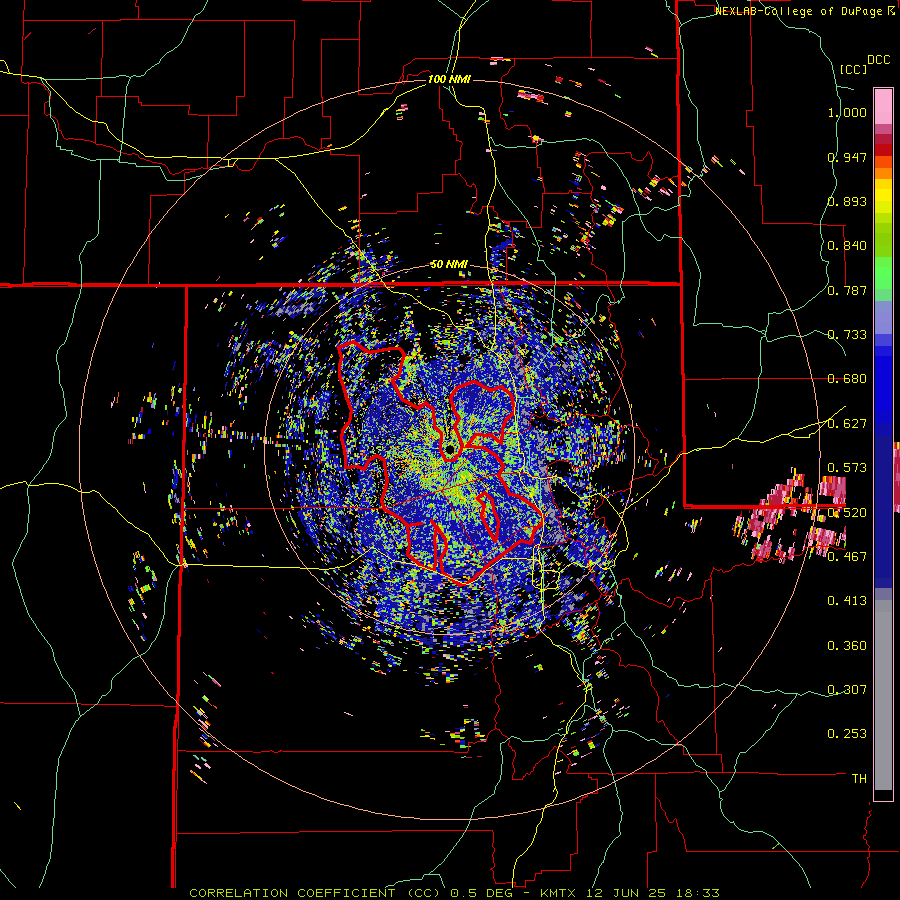Click the 0.787 legend value
The height and width of the screenshot is (900, 900).
click(x=847, y=290)
